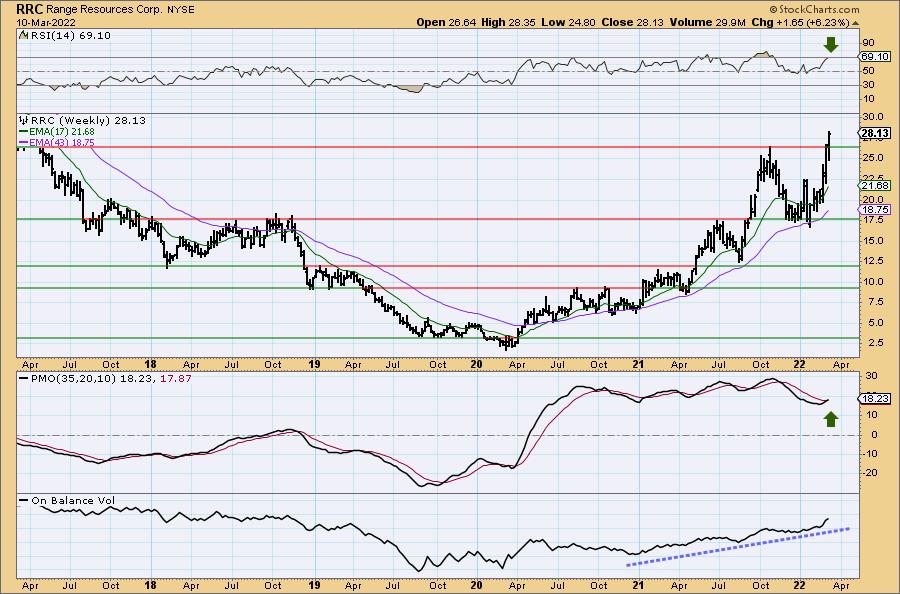The height and width of the screenshot is (594, 900).
Task: Click the 69.10 RSI value tag
Action: pyautogui.click(x=875, y=56)
